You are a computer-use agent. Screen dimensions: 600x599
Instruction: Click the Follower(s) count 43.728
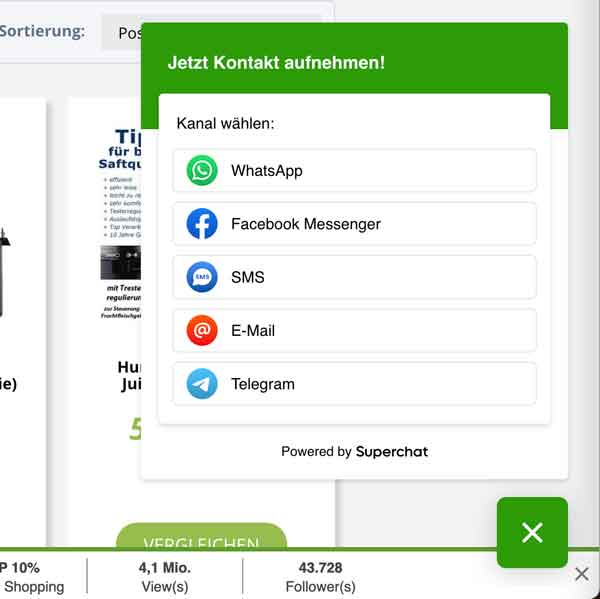(320, 577)
